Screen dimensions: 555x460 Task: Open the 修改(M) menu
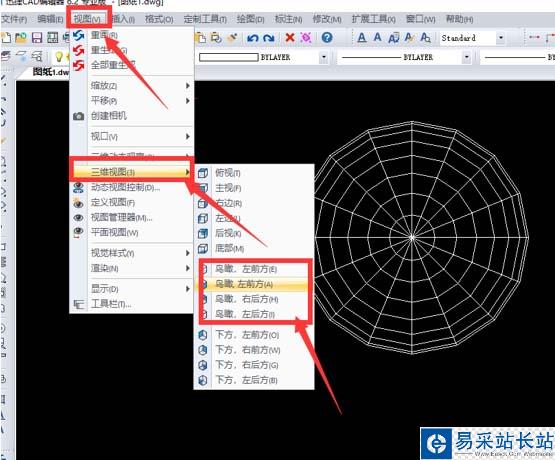click(x=327, y=19)
